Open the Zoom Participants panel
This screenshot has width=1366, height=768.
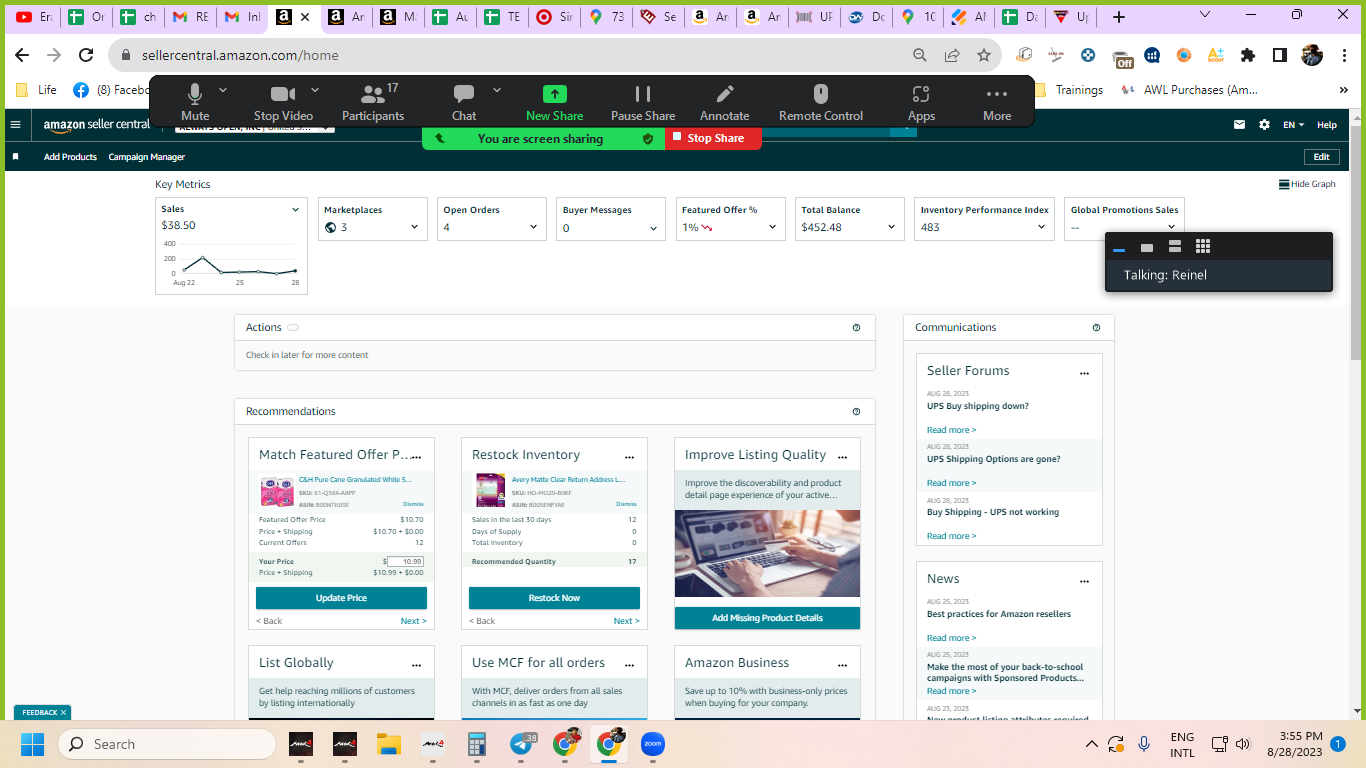click(373, 102)
